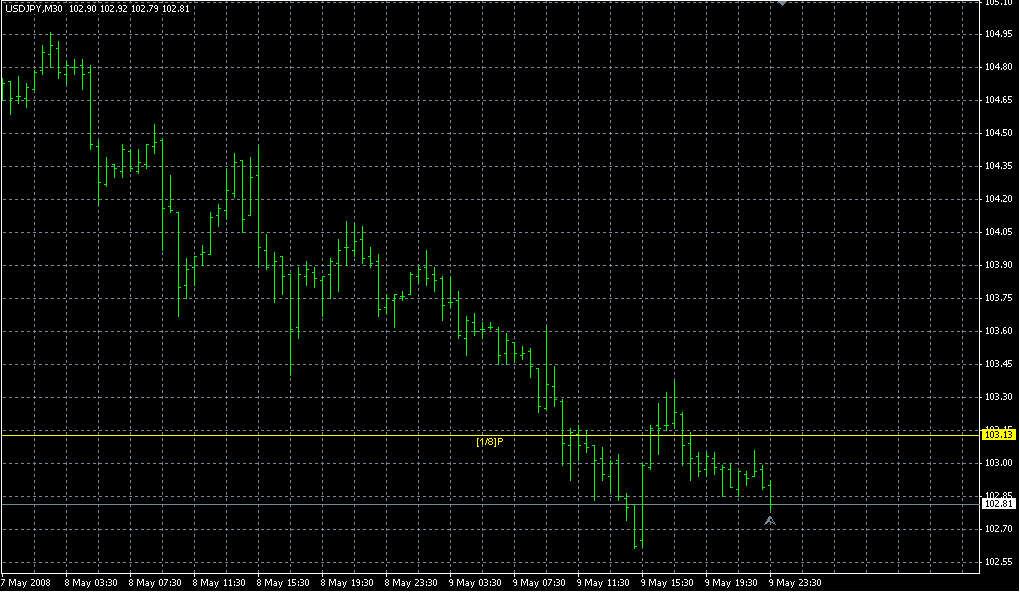
Task: Click the 8 May 07:30 time label
Action: click(x=155, y=583)
